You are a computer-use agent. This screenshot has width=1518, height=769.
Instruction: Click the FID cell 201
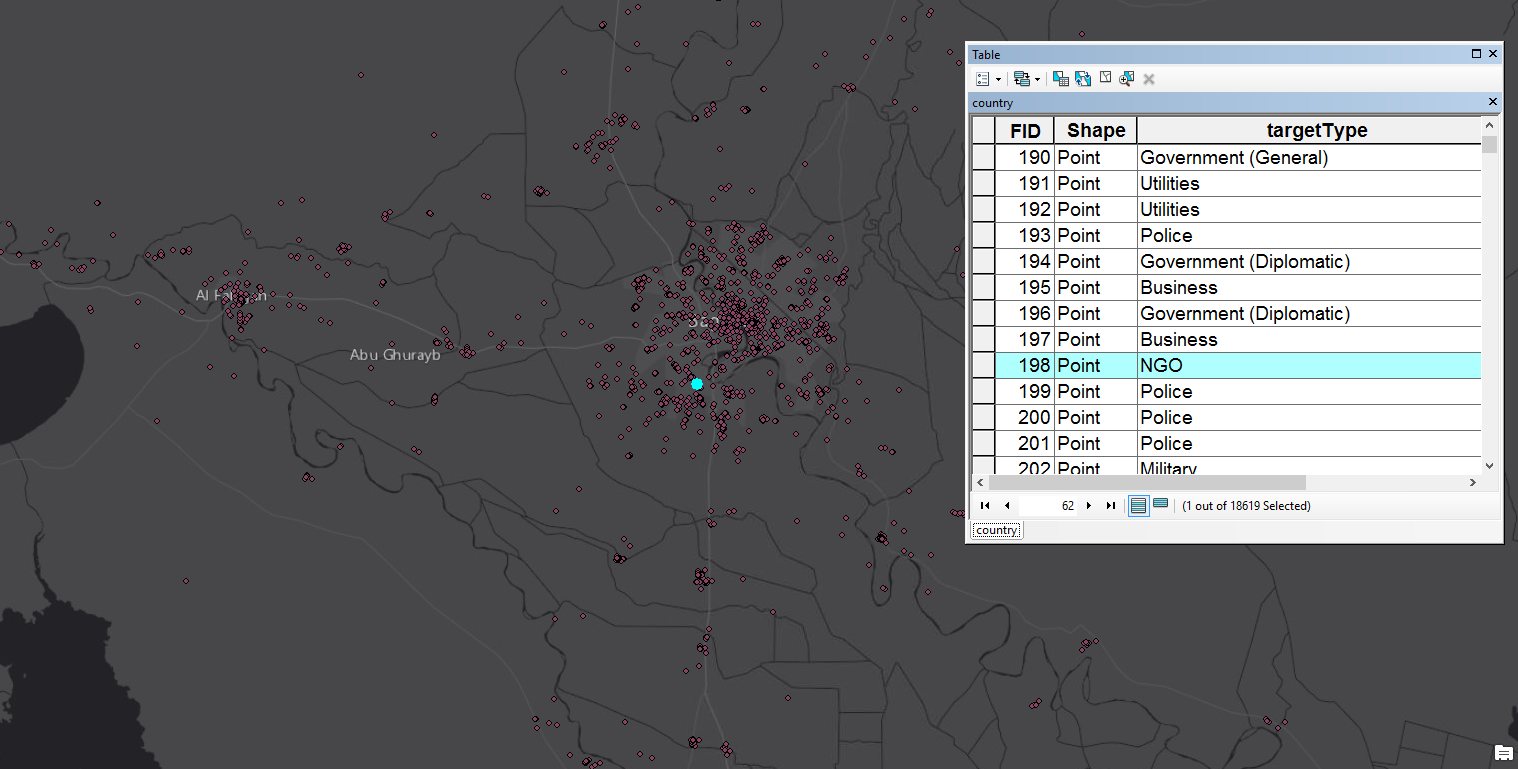1025,443
